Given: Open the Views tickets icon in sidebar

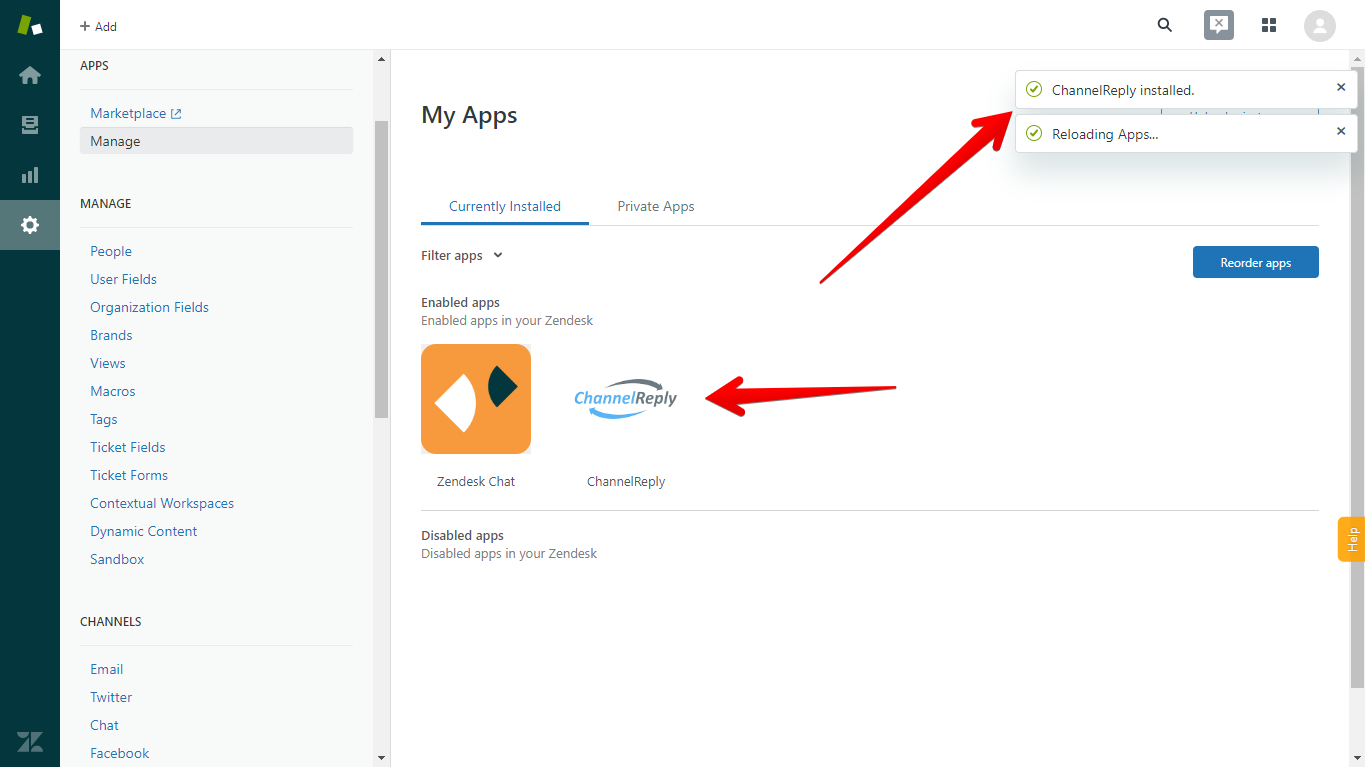Looking at the screenshot, I should coord(30,125).
